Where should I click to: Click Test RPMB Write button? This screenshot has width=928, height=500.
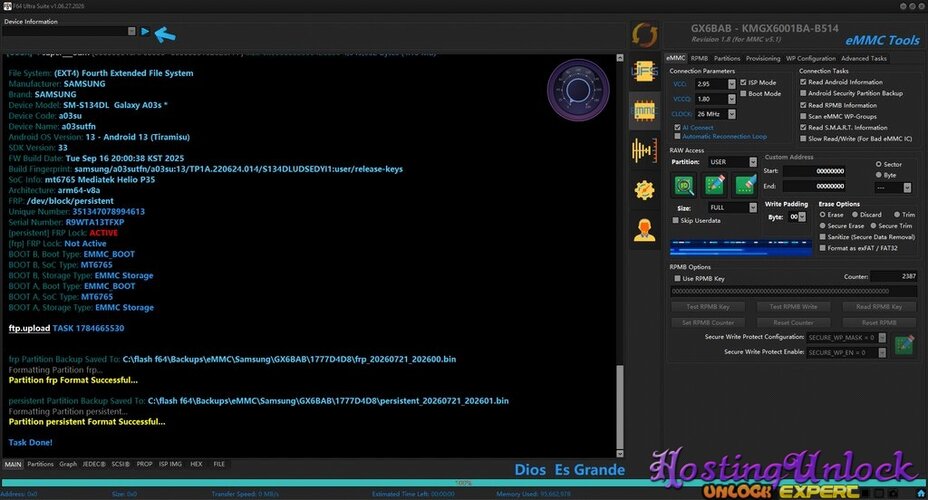pyautogui.click(x=793, y=307)
